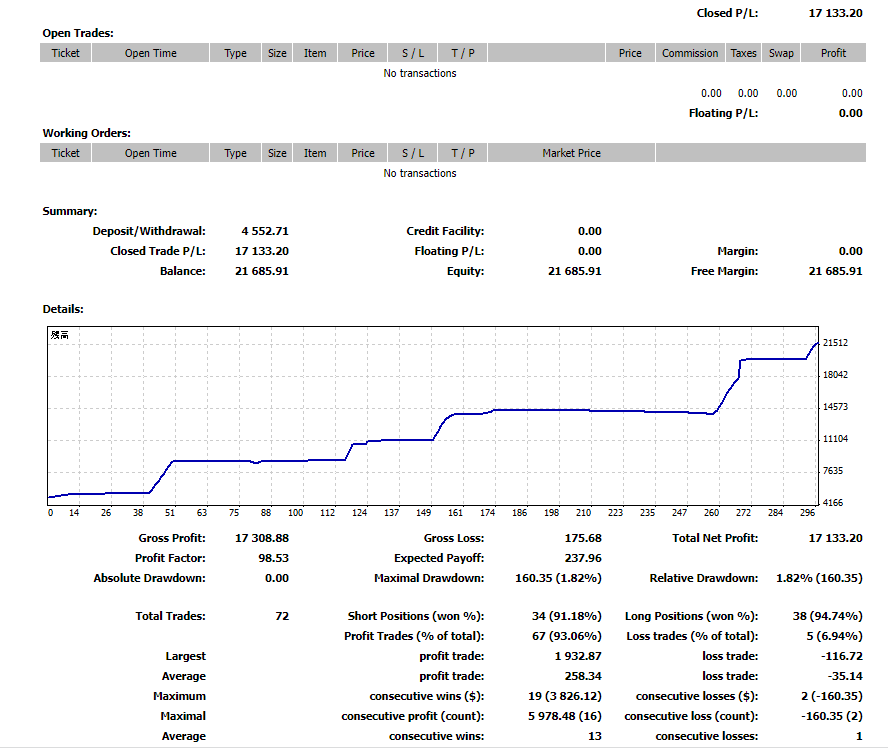Click the Expected Payoff value 237.96
888x749 pixels.
[x=582, y=558]
